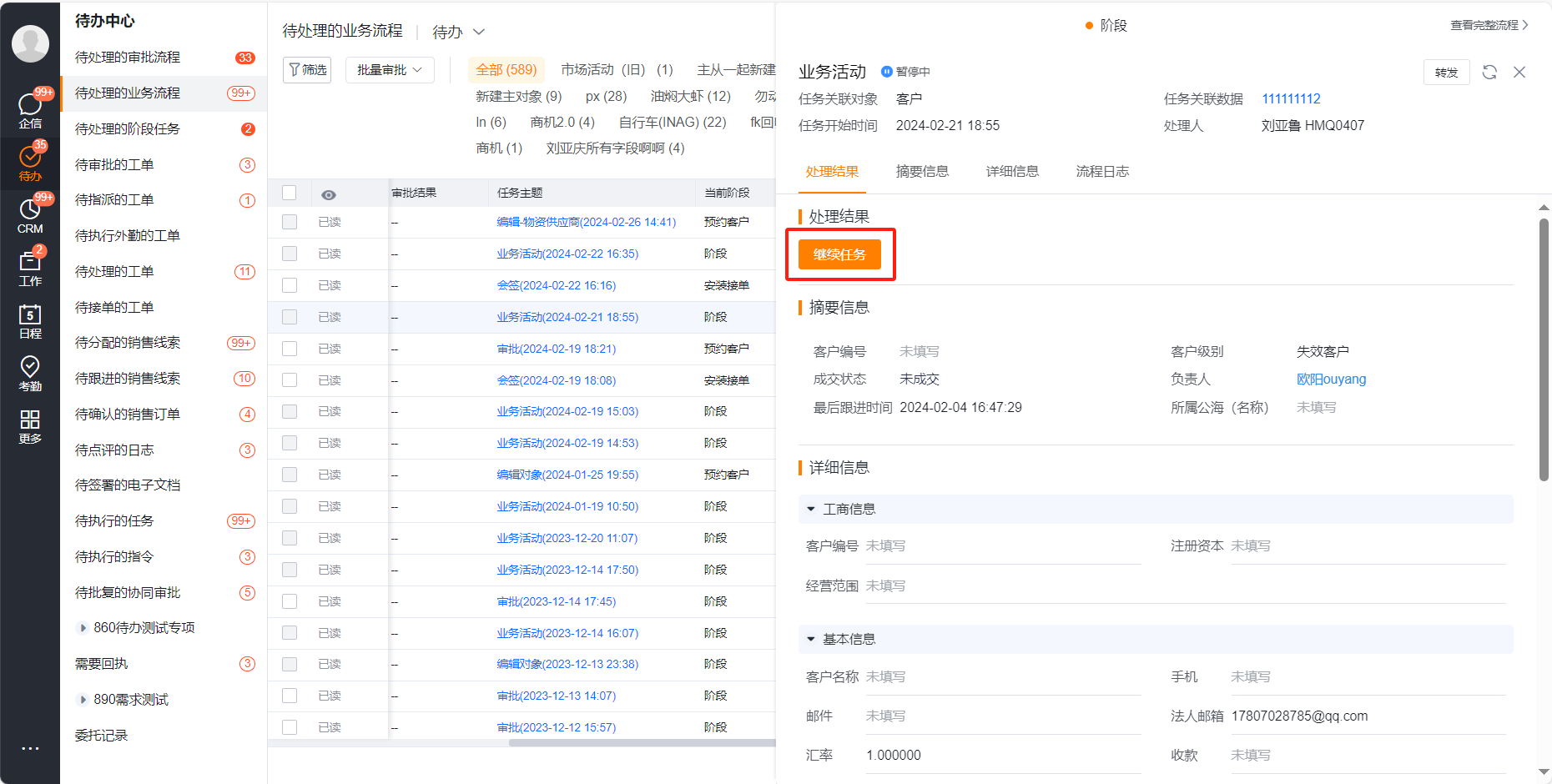Click the 转发 forward button
This screenshot has height=784, width=1552.
(1446, 73)
